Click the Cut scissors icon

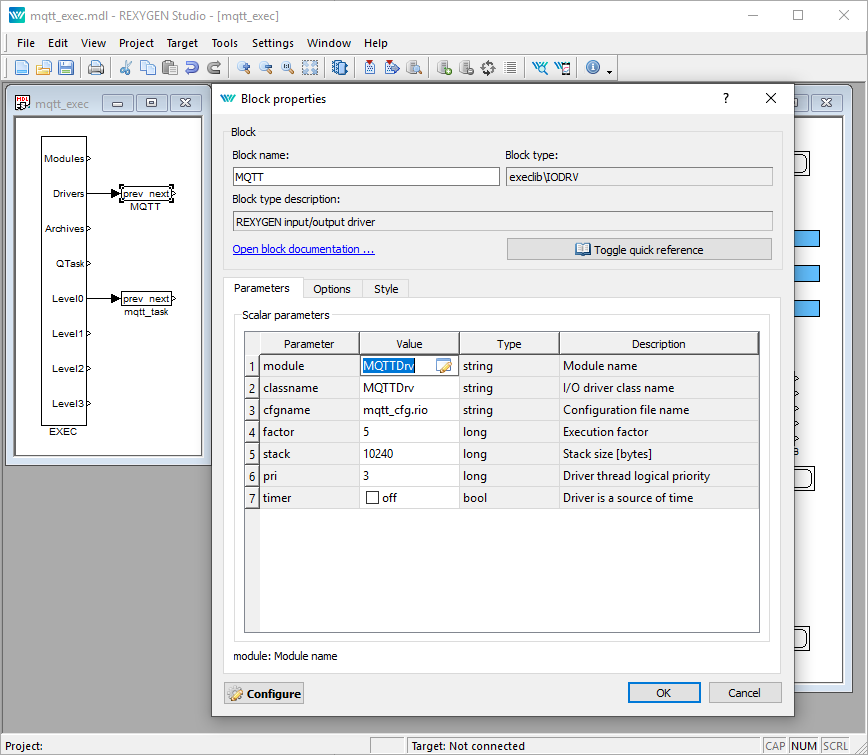126,68
